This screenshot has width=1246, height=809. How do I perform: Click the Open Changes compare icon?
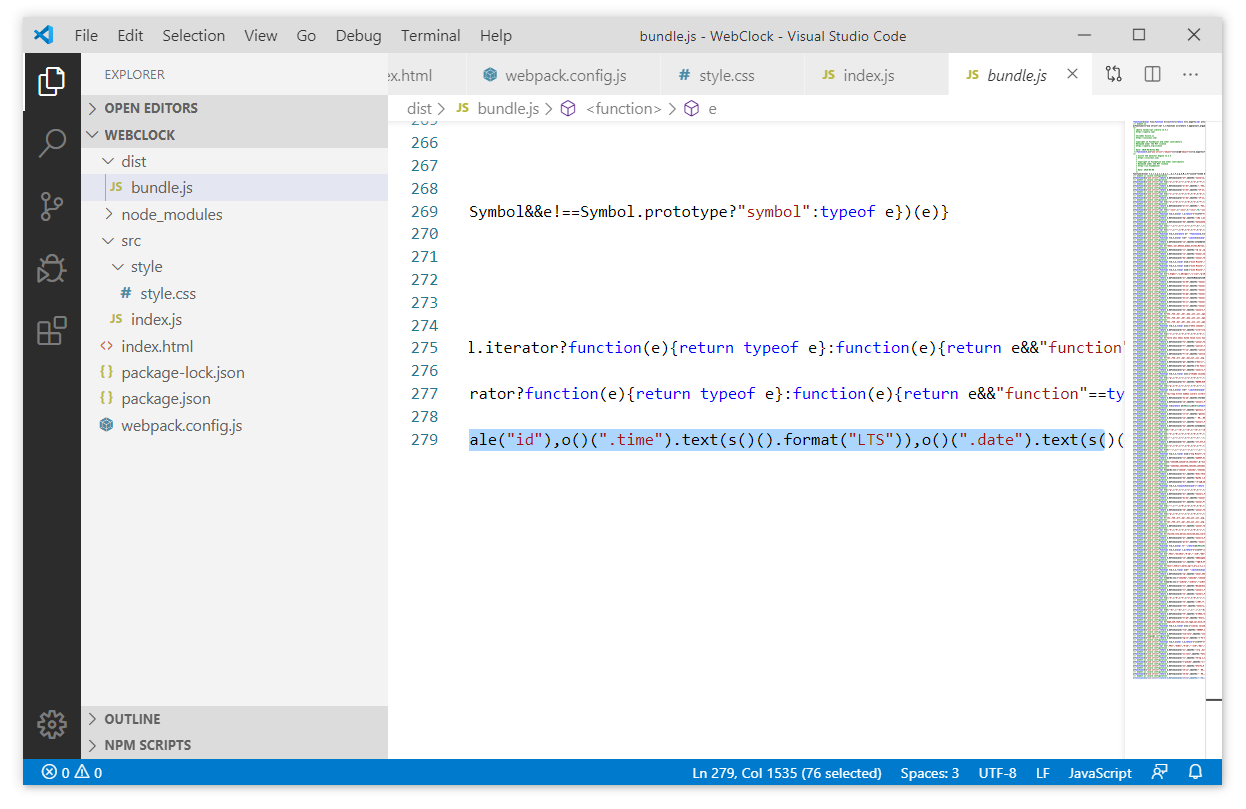[x=1114, y=75]
